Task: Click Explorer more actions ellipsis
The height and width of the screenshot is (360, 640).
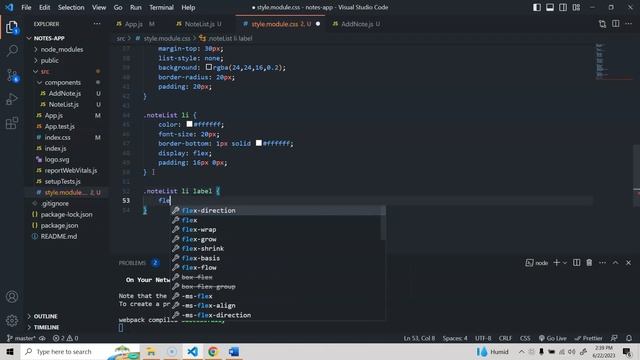Action: [97, 24]
